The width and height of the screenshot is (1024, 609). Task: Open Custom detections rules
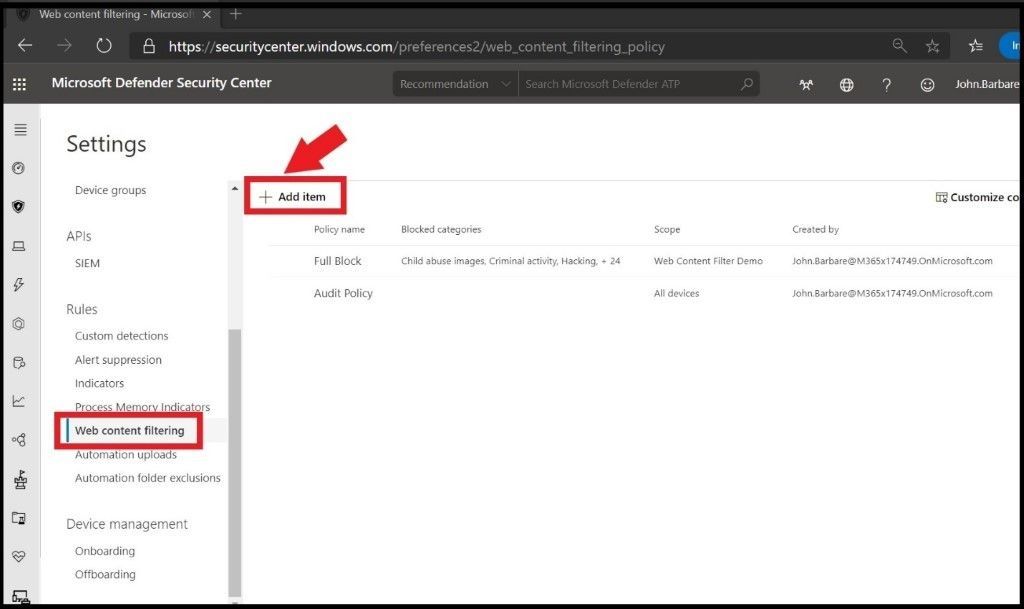tap(121, 336)
